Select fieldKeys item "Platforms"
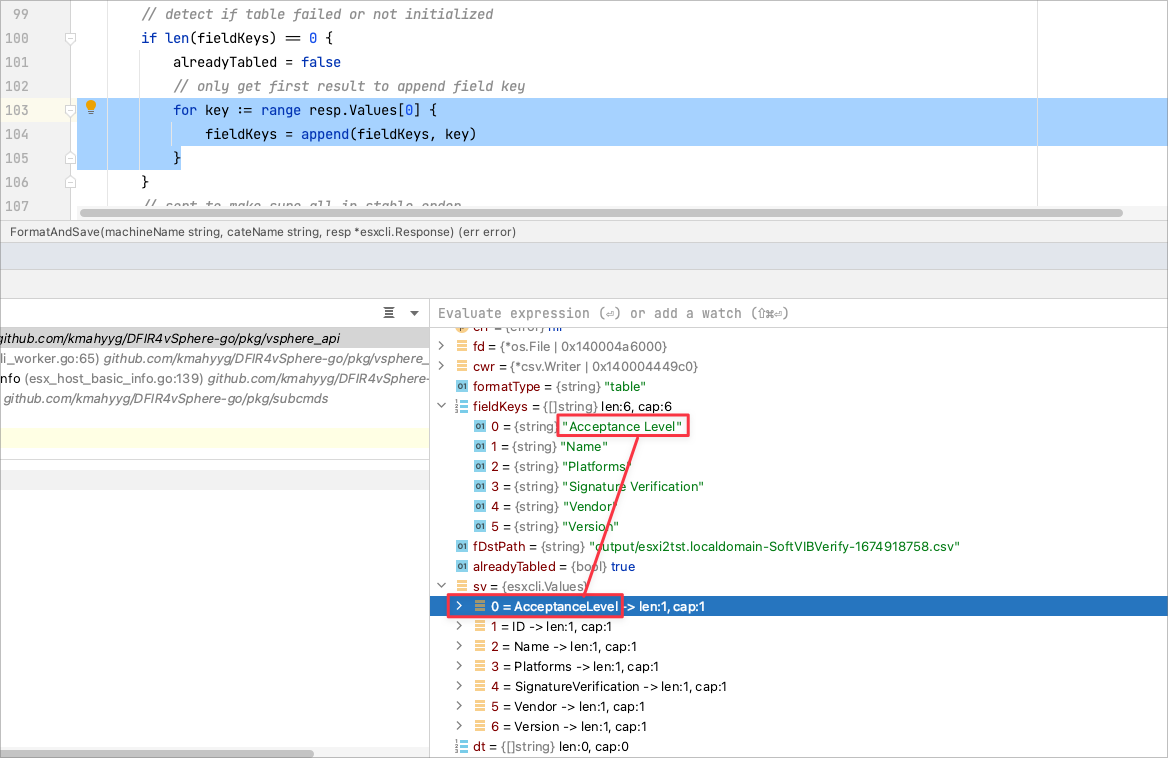The width and height of the screenshot is (1168, 758). [x=799, y=467]
